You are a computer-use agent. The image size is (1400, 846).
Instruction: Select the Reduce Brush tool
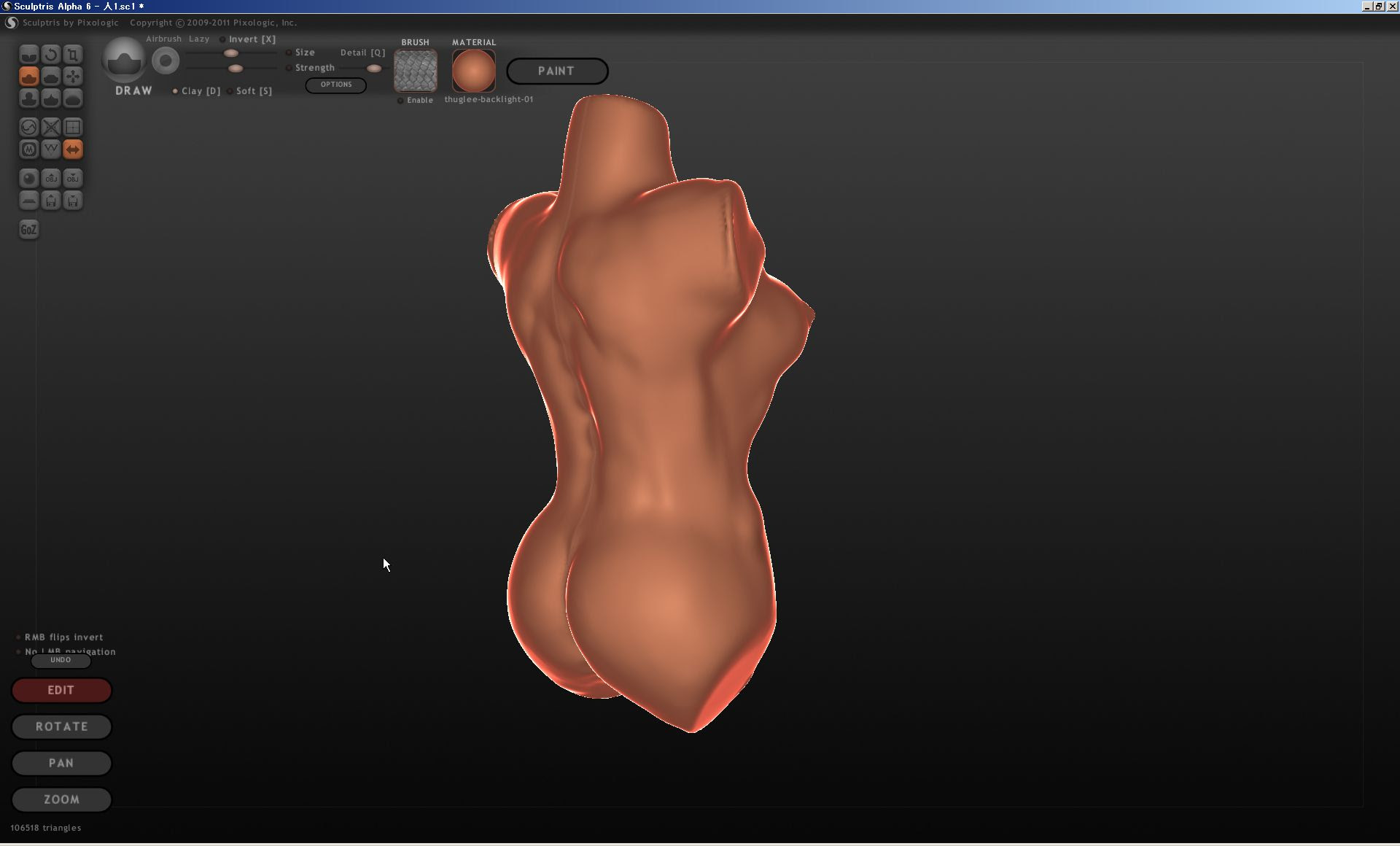(28, 128)
